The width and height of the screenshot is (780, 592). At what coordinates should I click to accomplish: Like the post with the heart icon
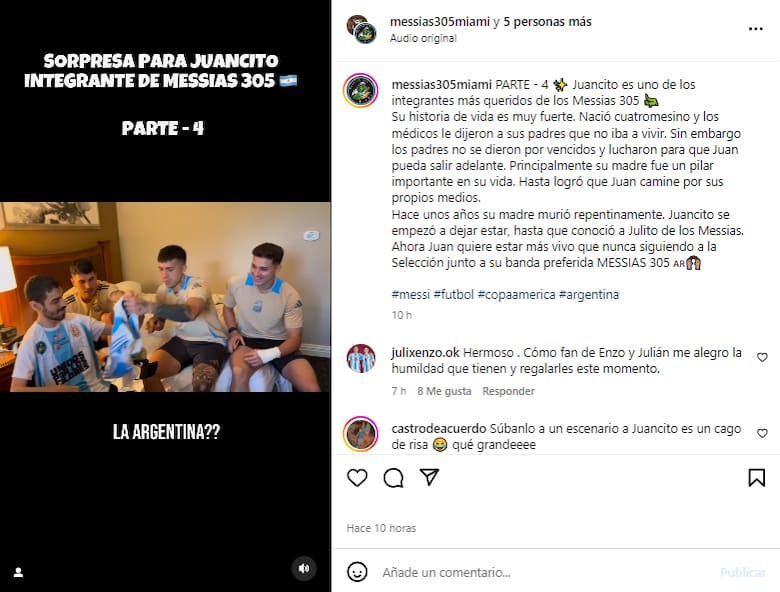click(357, 478)
